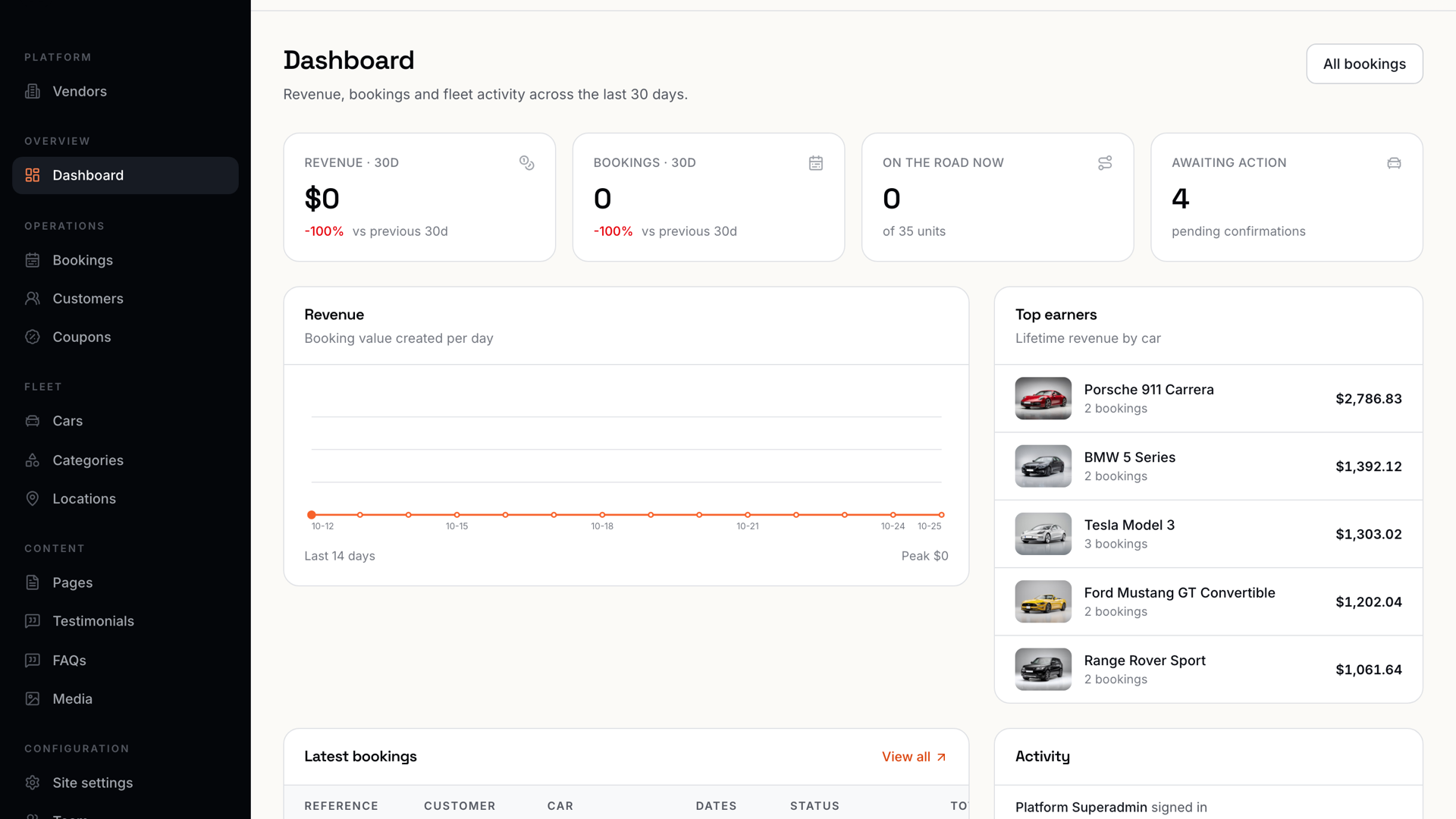Follow the View all link in Latest bookings
The image size is (1456, 819).
914,757
